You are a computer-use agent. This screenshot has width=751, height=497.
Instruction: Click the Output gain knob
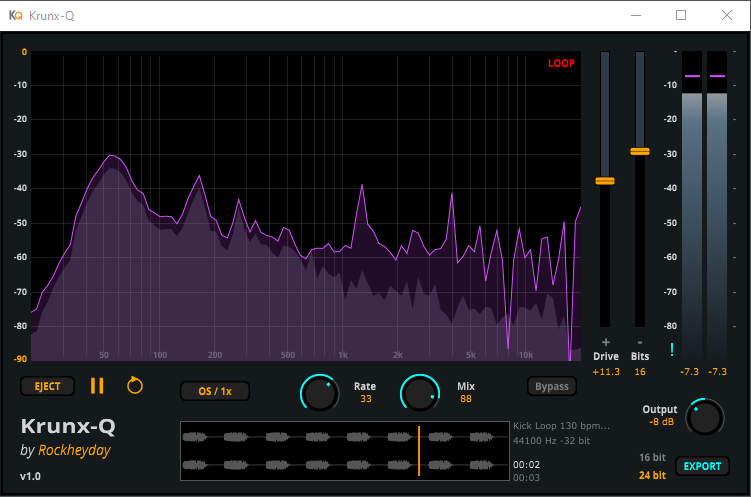pyautogui.click(x=705, y=417)
